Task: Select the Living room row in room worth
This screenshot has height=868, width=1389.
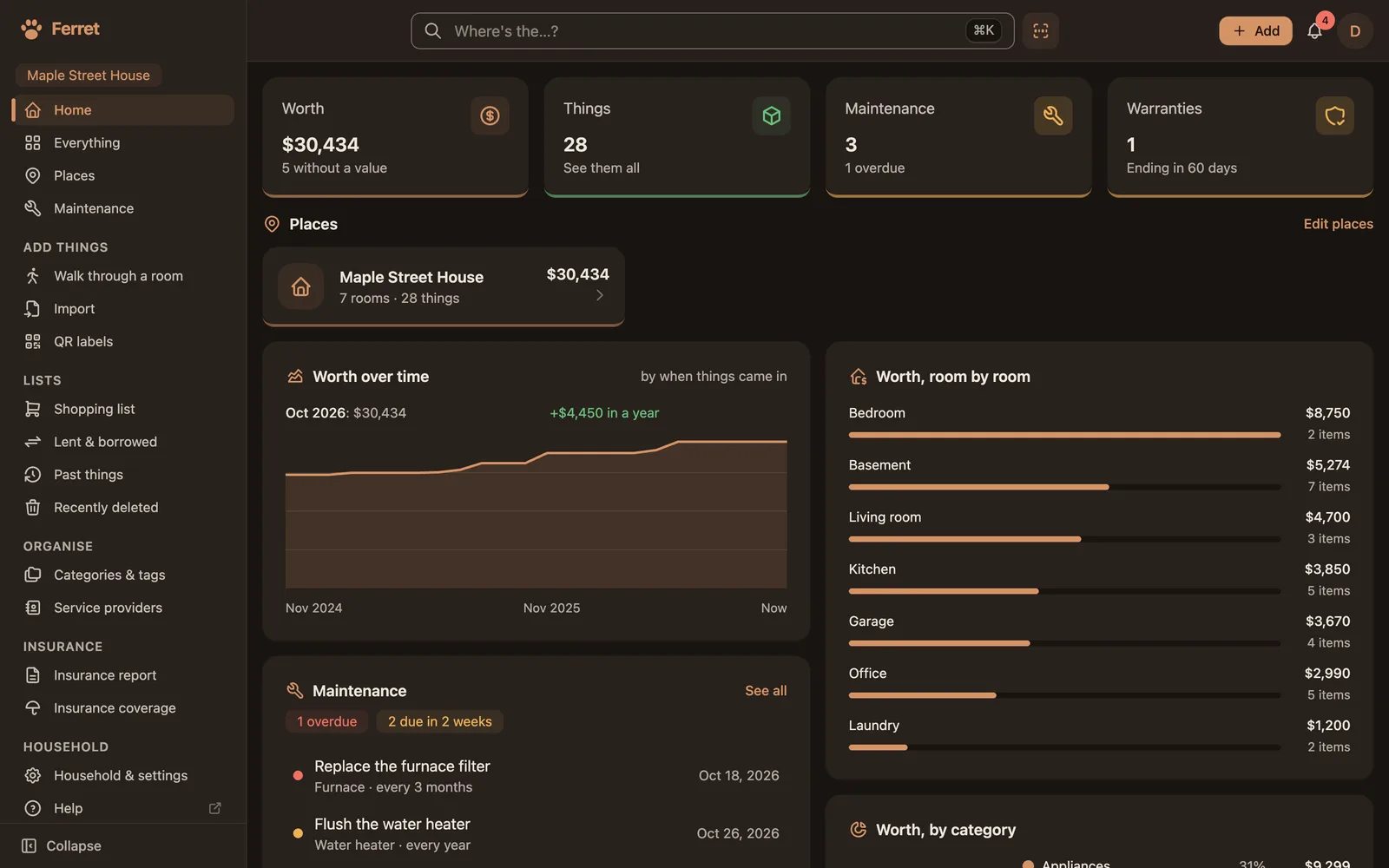Action: click(1099, 528)
